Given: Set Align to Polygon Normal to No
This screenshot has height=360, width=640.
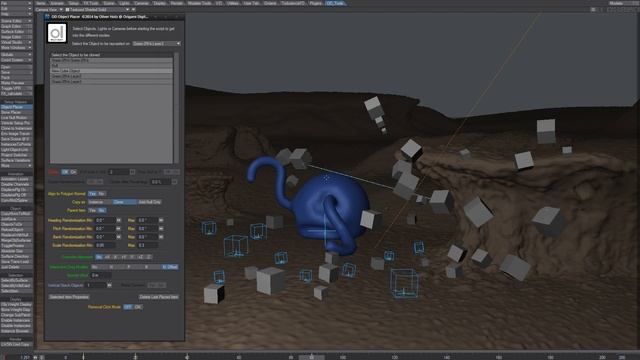Looking at the screenshot, I should [x=101, y=193].
